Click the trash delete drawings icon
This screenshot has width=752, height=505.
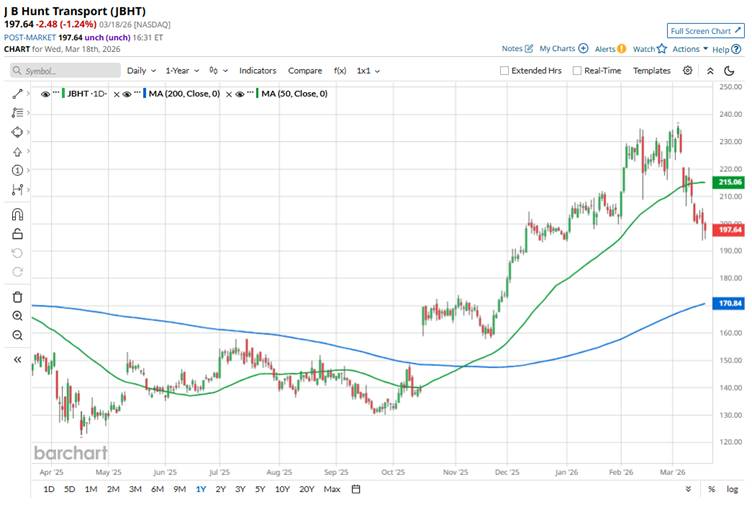coord(17,297)
